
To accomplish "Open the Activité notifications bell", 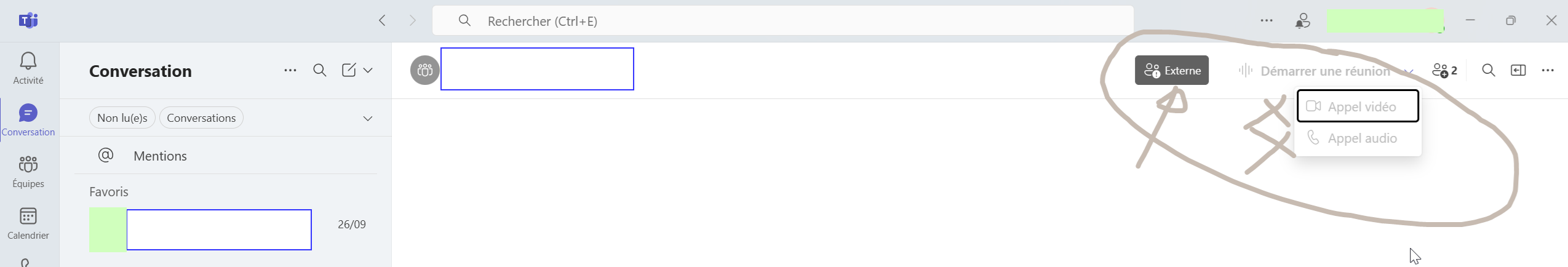I will [28, 68].
